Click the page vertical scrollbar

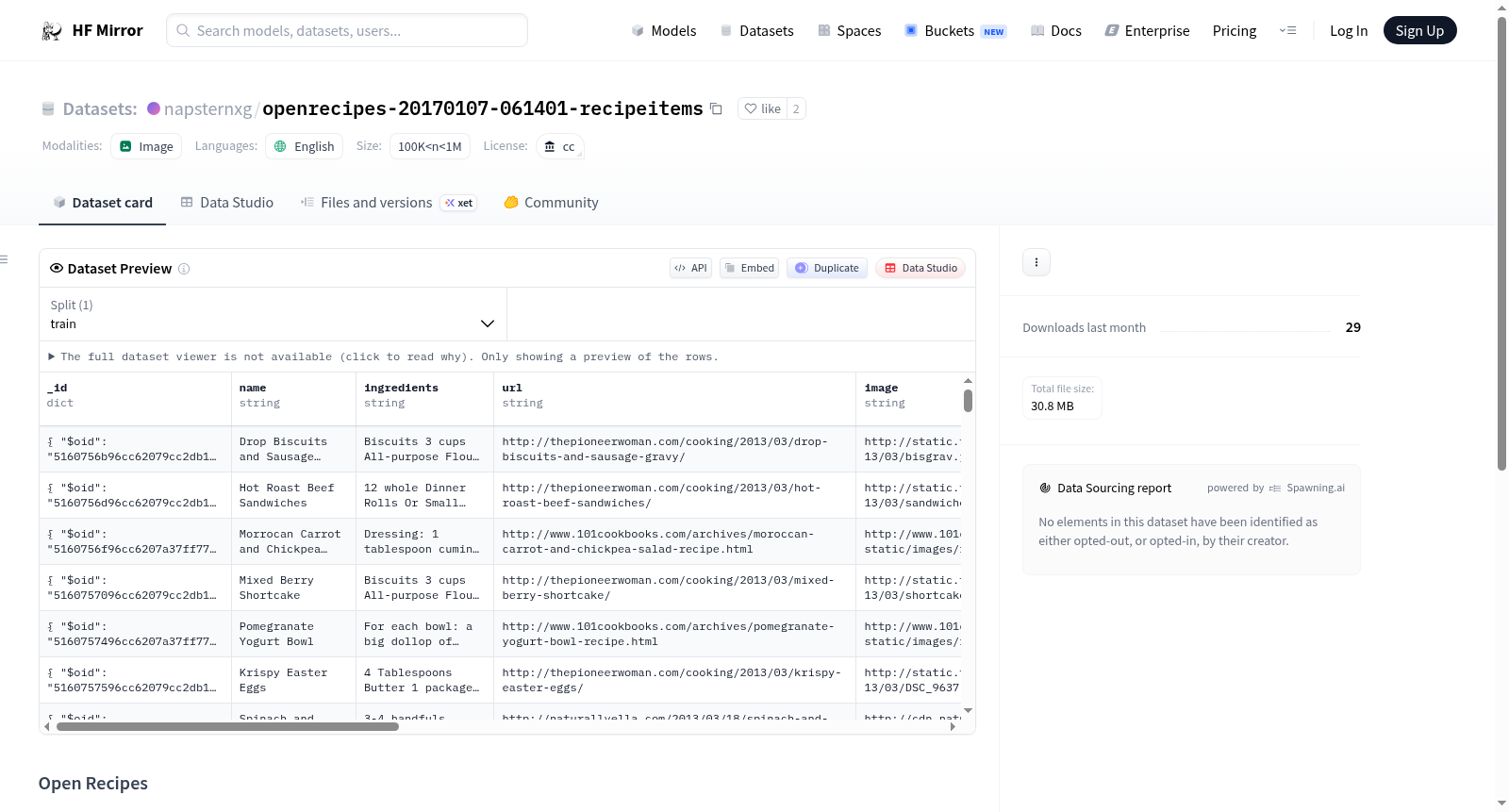[x=1501, y=243]
